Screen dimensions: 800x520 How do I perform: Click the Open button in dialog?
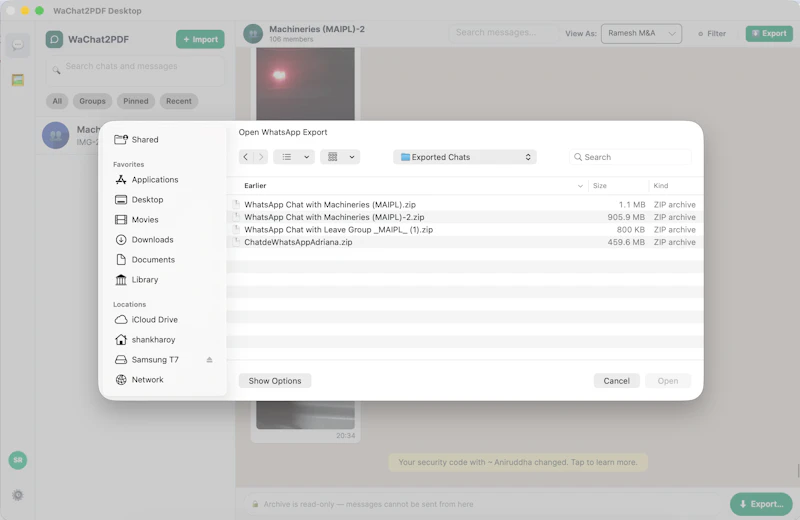point(667,381)
